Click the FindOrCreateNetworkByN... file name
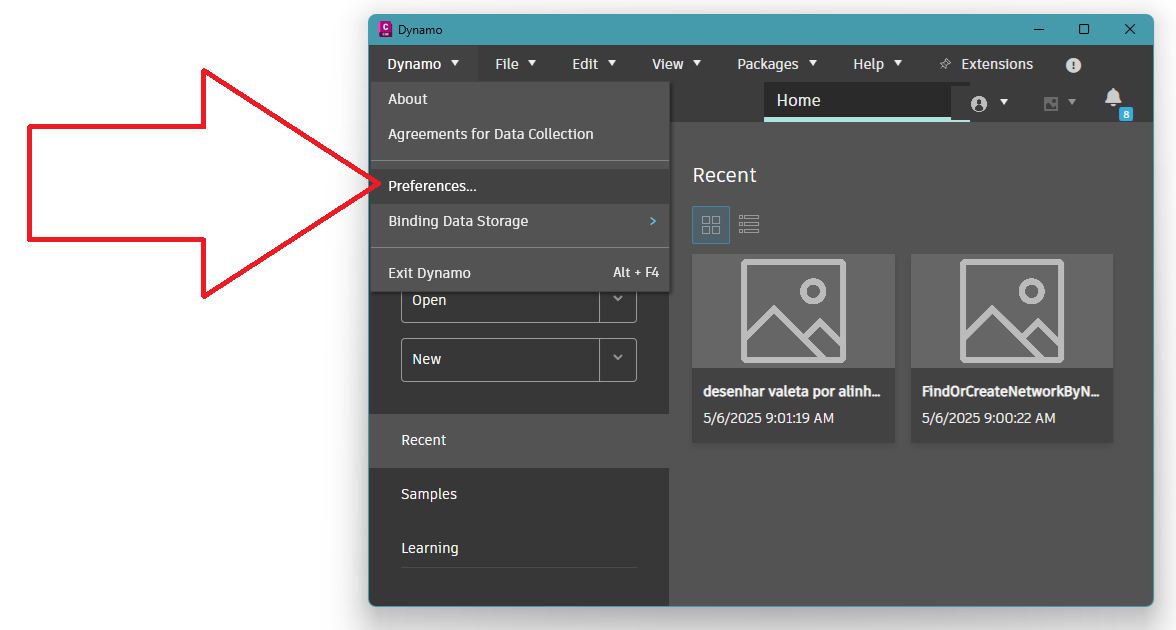Screen dimensions: 1176x630 1010,392
